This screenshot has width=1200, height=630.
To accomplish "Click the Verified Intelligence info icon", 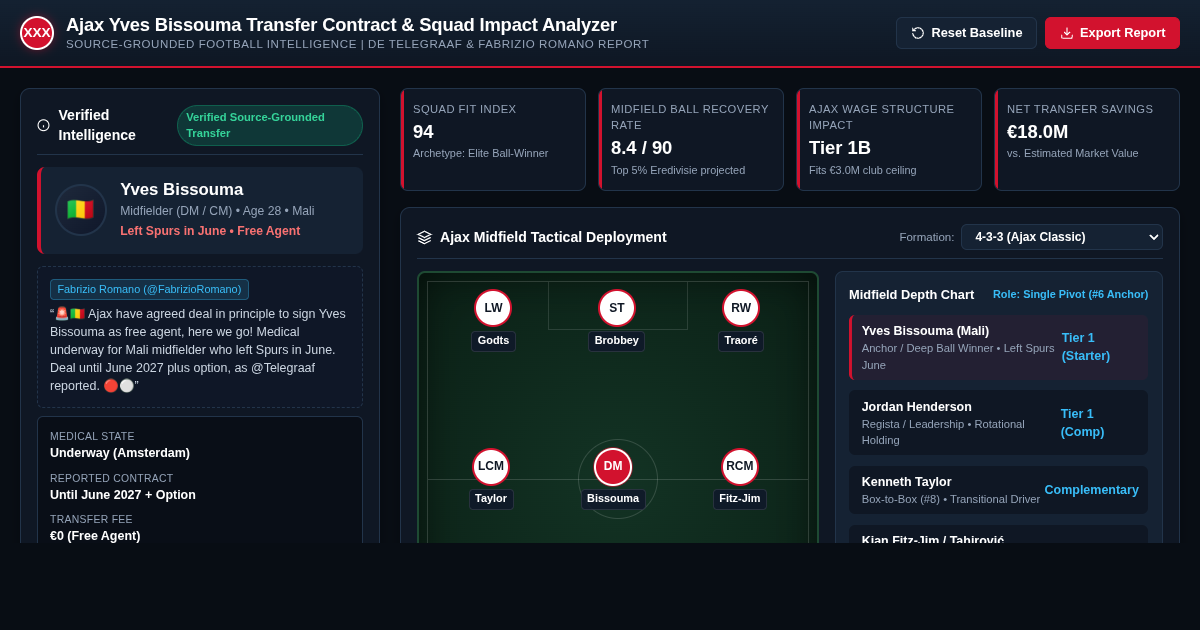I will click(43, 125).
